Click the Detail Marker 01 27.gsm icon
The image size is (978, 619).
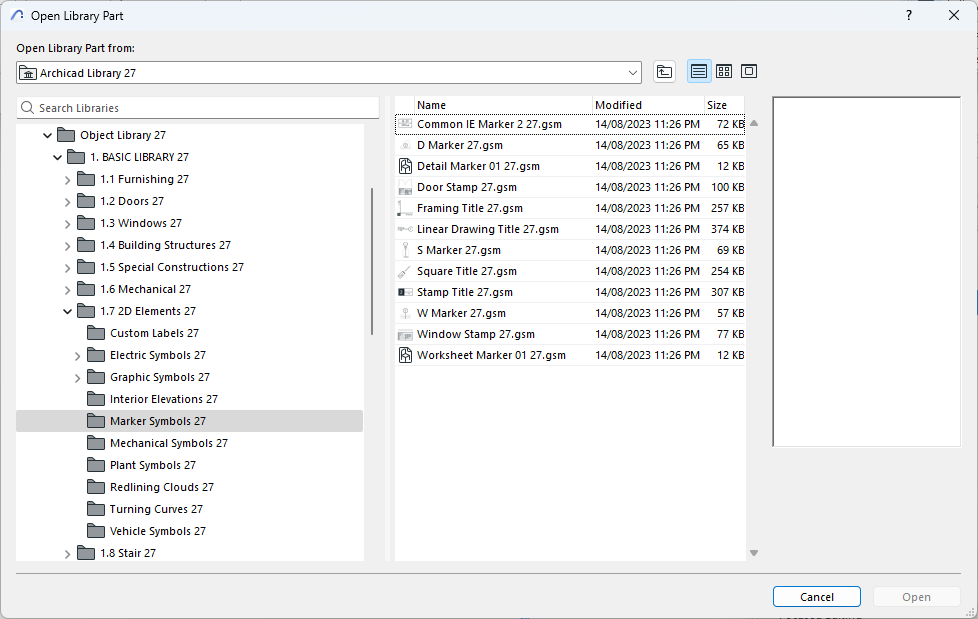pyautogui.click(x=405, y=166)
